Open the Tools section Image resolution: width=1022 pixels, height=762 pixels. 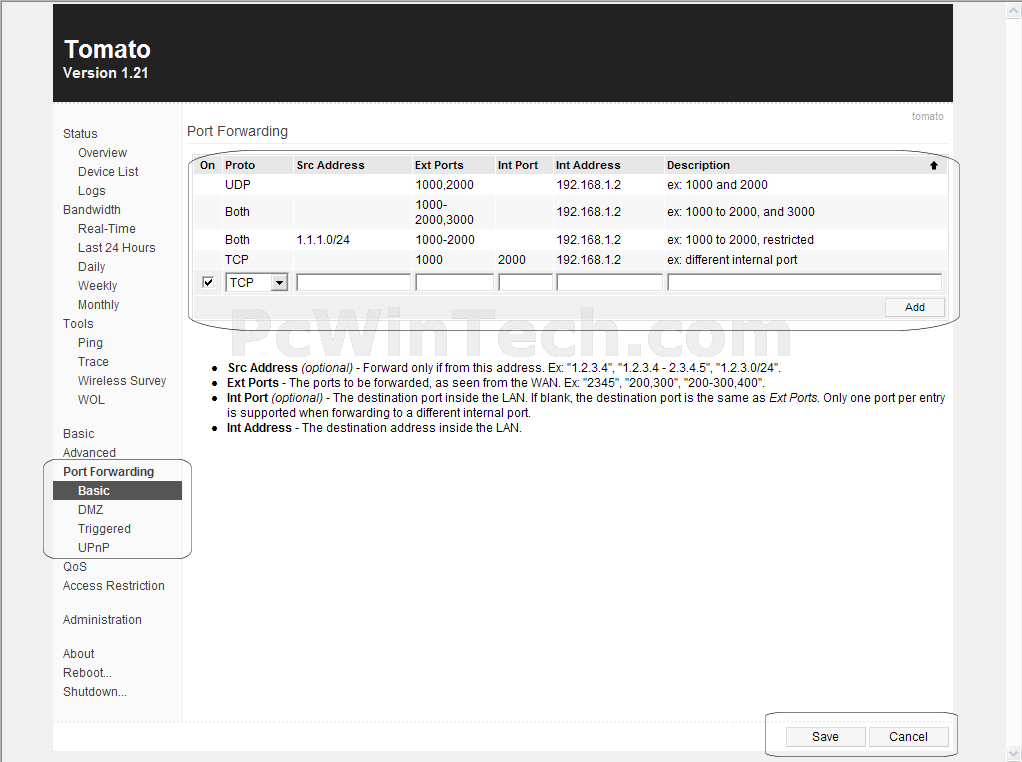[78, 323]
